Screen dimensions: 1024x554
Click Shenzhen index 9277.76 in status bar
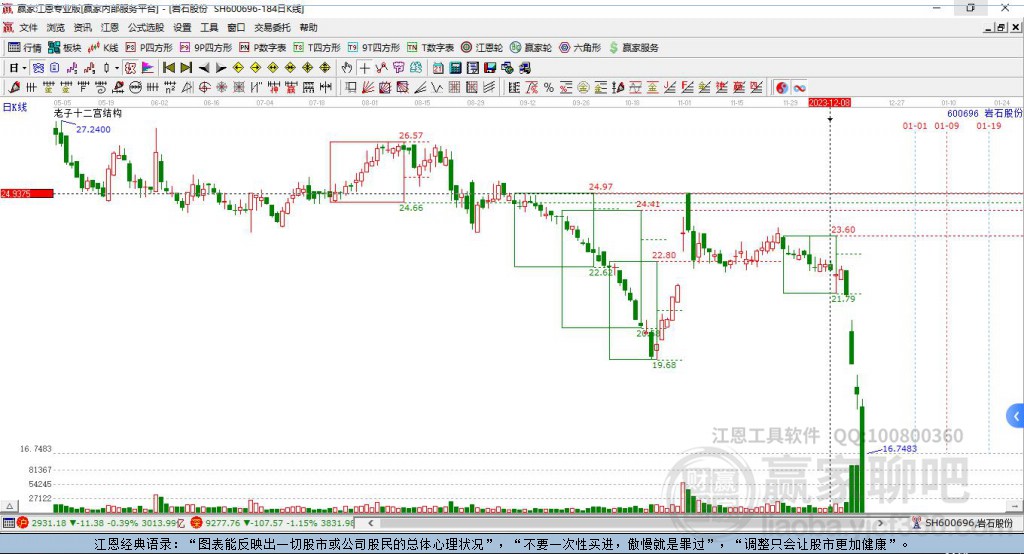coord(221,523)
